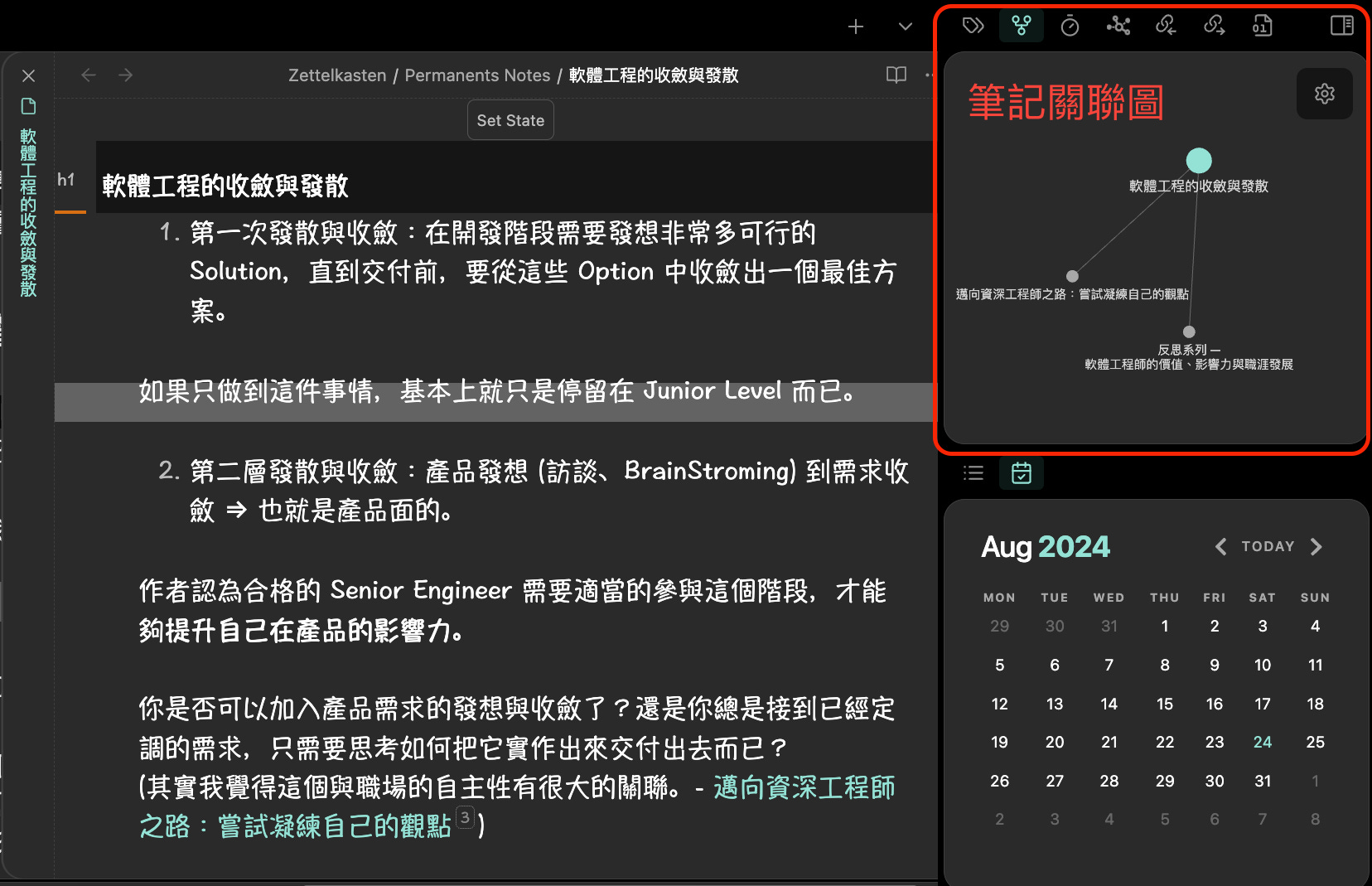
Task: Navigate back with left arrow
Action: tap(89, 75)
